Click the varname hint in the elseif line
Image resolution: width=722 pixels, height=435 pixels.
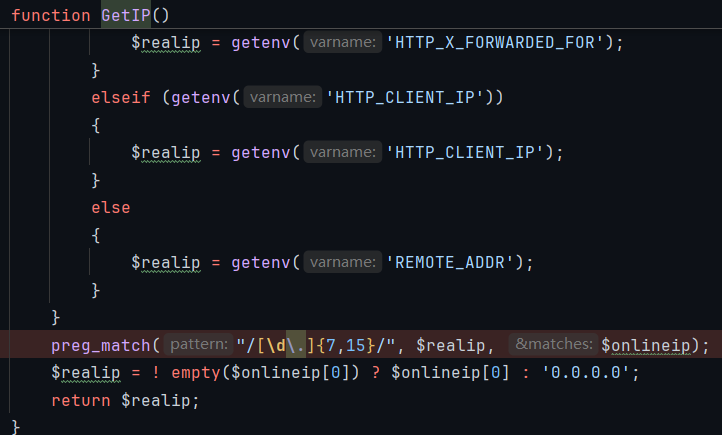(283, 97)
